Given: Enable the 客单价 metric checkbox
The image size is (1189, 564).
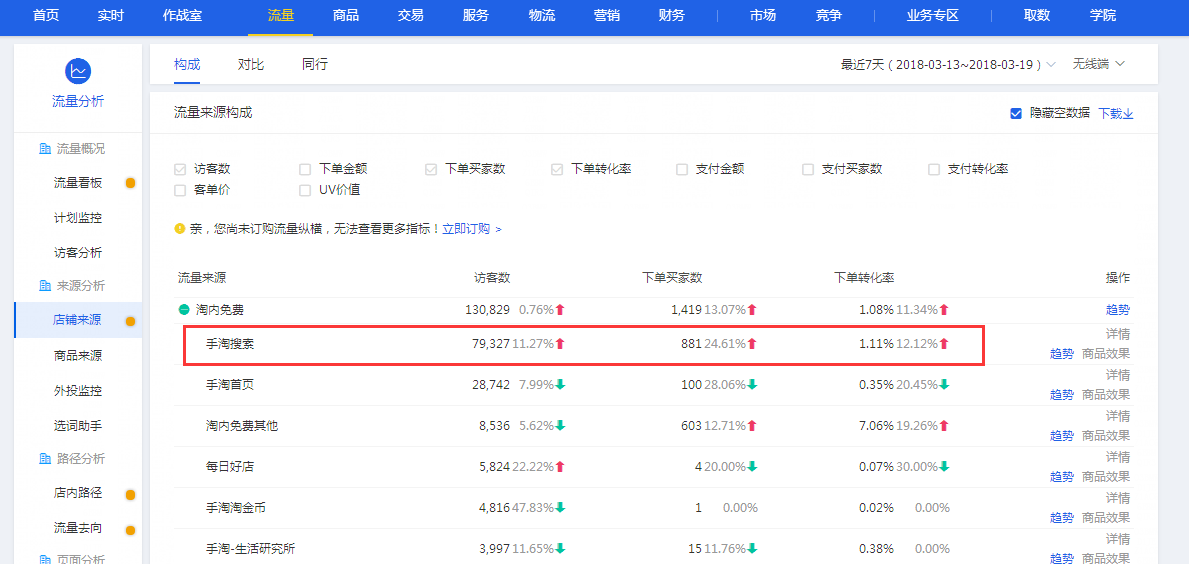Looking at the screenshot, I should point(180,190).
